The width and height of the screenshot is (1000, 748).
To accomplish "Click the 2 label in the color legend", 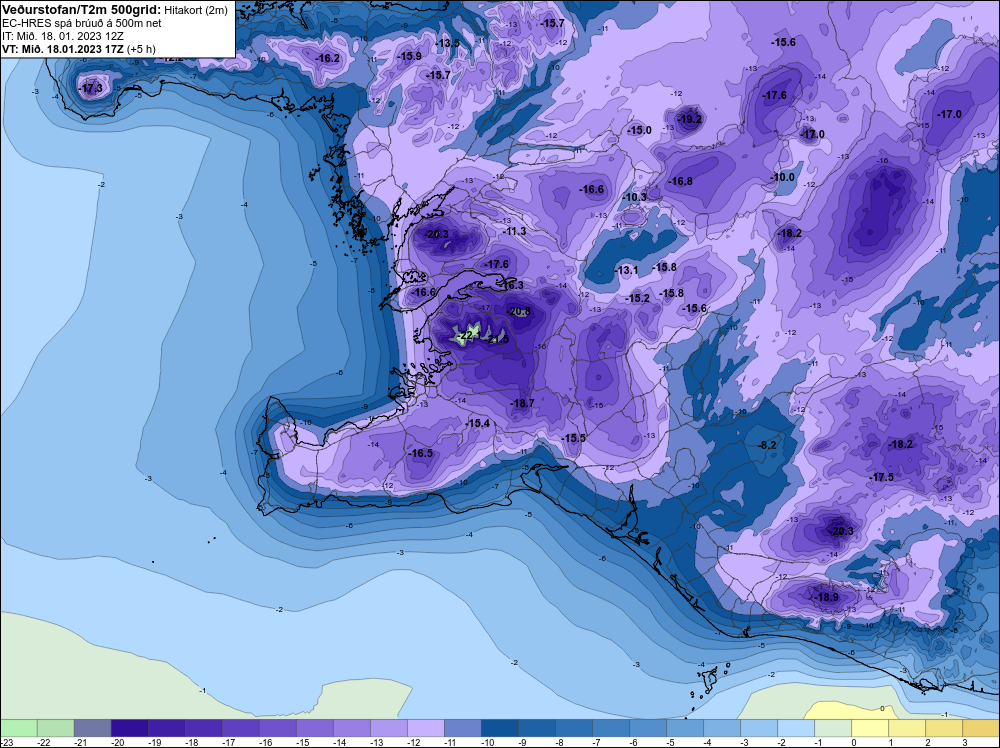I will pyautogui.click(x=928, y=742).
